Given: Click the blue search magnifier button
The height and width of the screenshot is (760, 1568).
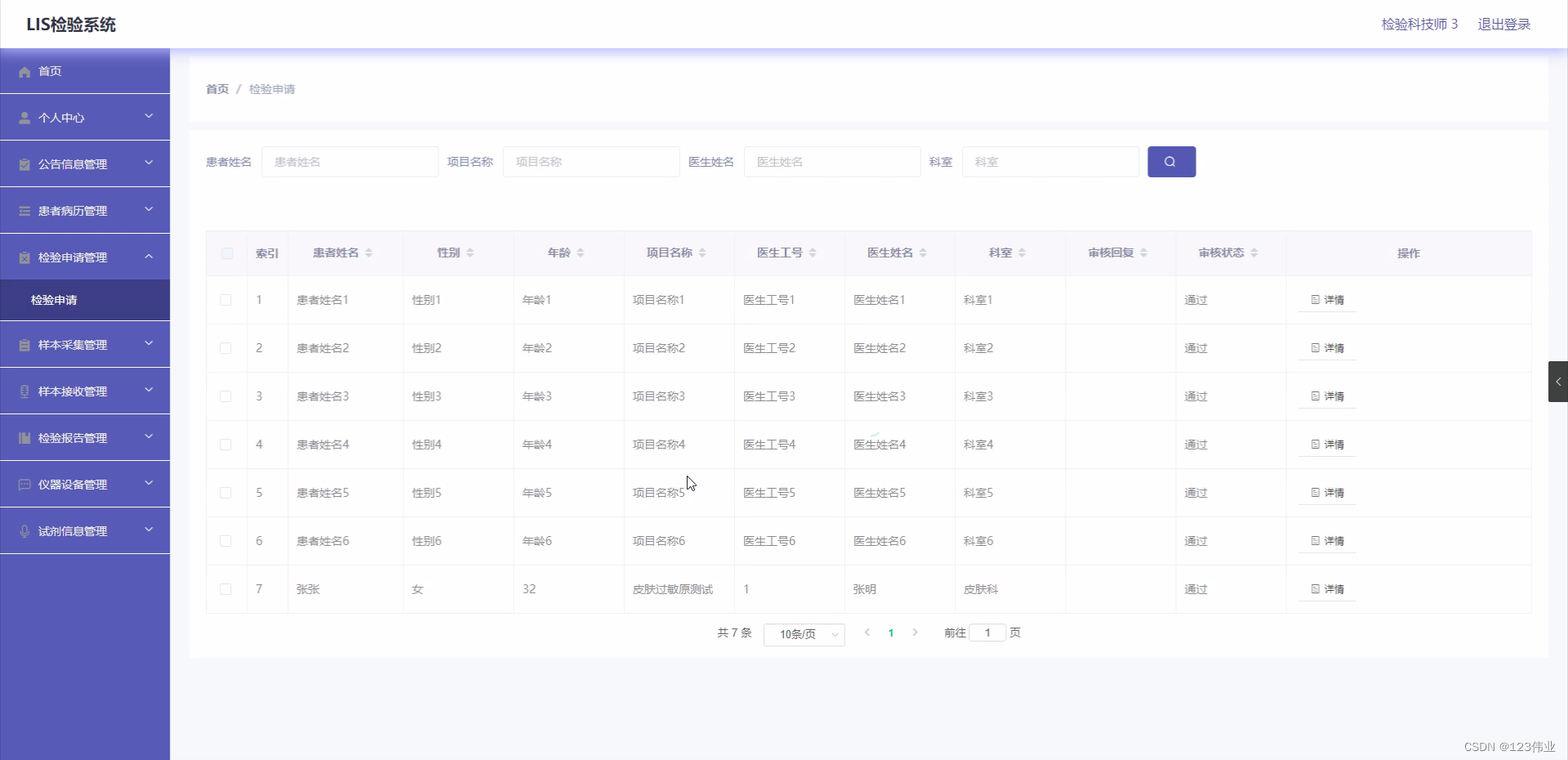Looking at the screenshot, I should click(x=1171, y=162).
